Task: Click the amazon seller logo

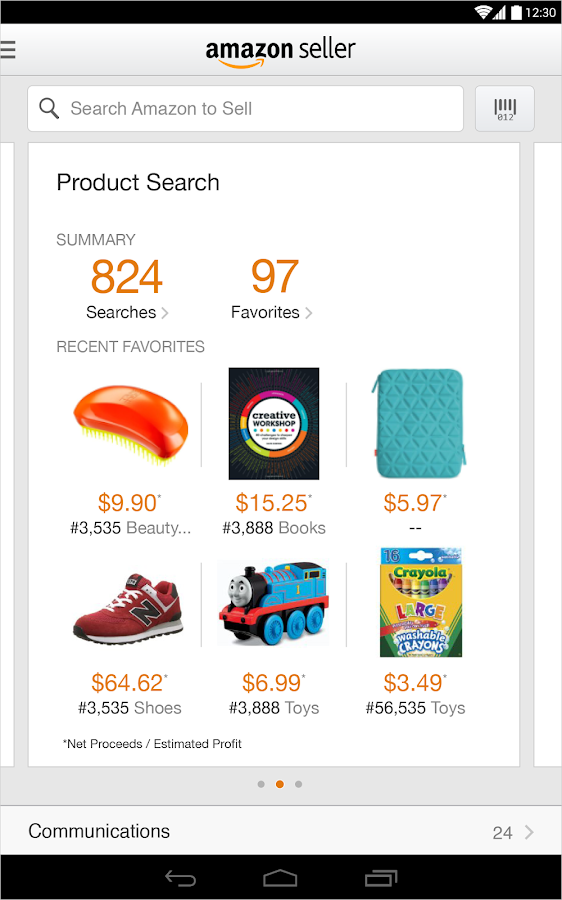Action: [x=281, y=52]
